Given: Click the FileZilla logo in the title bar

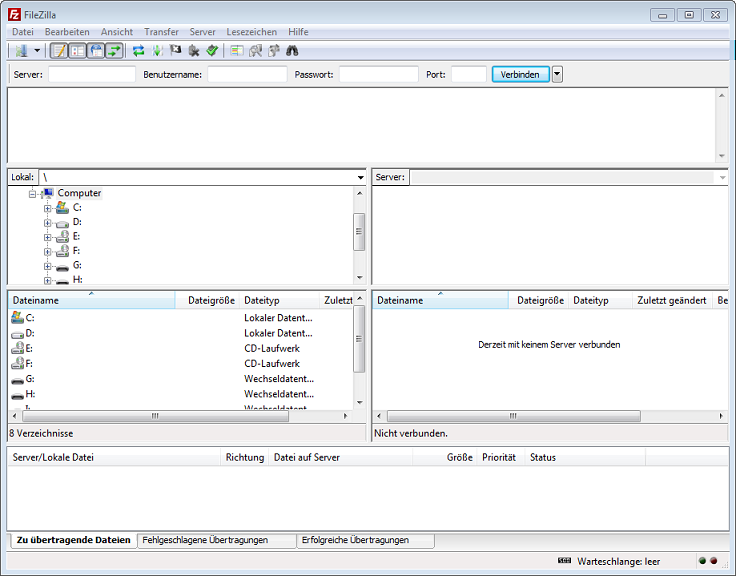Looking at the screenshot, I should (x=15, y=15).
